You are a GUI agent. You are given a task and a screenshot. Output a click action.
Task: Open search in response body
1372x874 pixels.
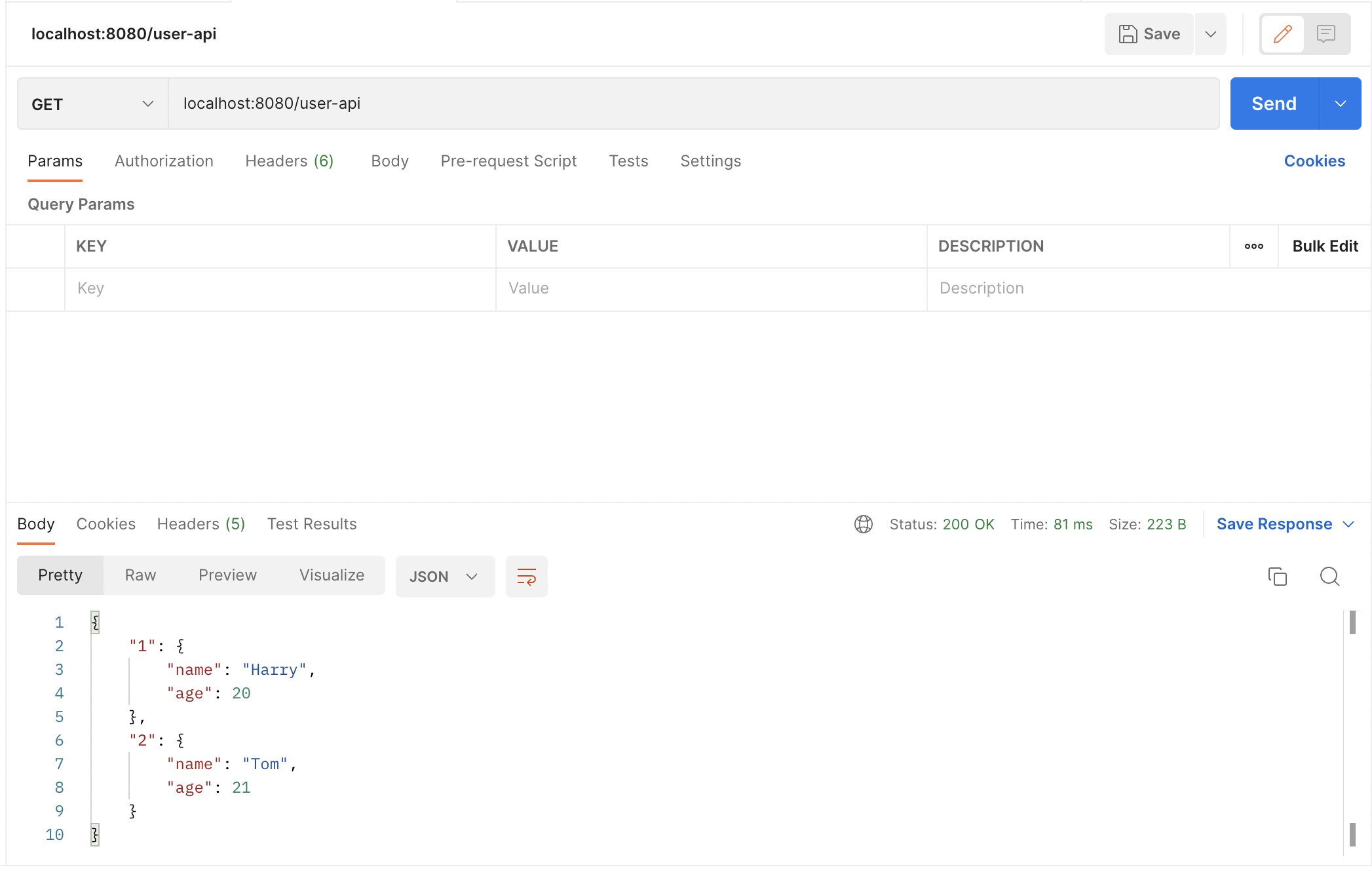[1329, 577]
